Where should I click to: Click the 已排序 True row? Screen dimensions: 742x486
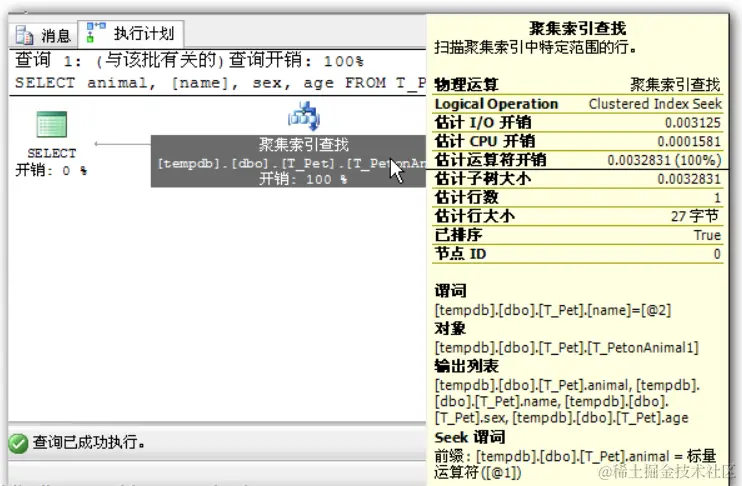(578, 235)
